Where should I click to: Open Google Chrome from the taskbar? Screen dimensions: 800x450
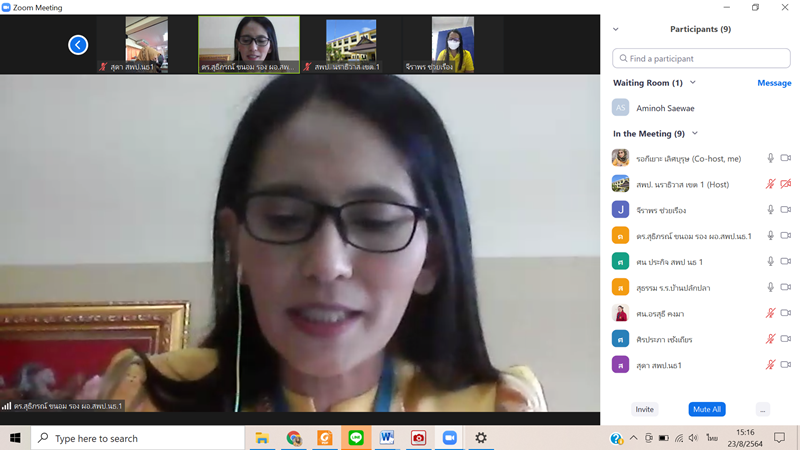tap(294, 438)
